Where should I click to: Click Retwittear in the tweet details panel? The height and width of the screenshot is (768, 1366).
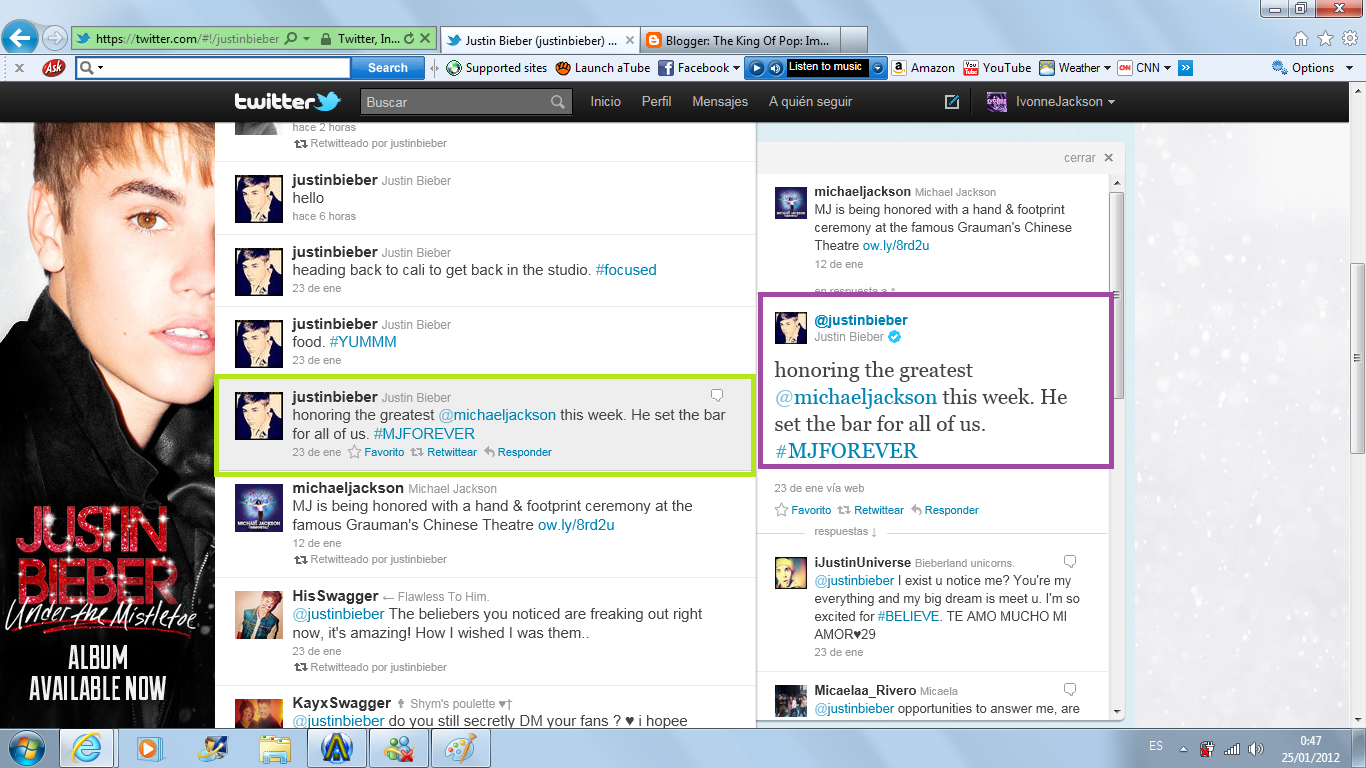(x=871, y=510)
